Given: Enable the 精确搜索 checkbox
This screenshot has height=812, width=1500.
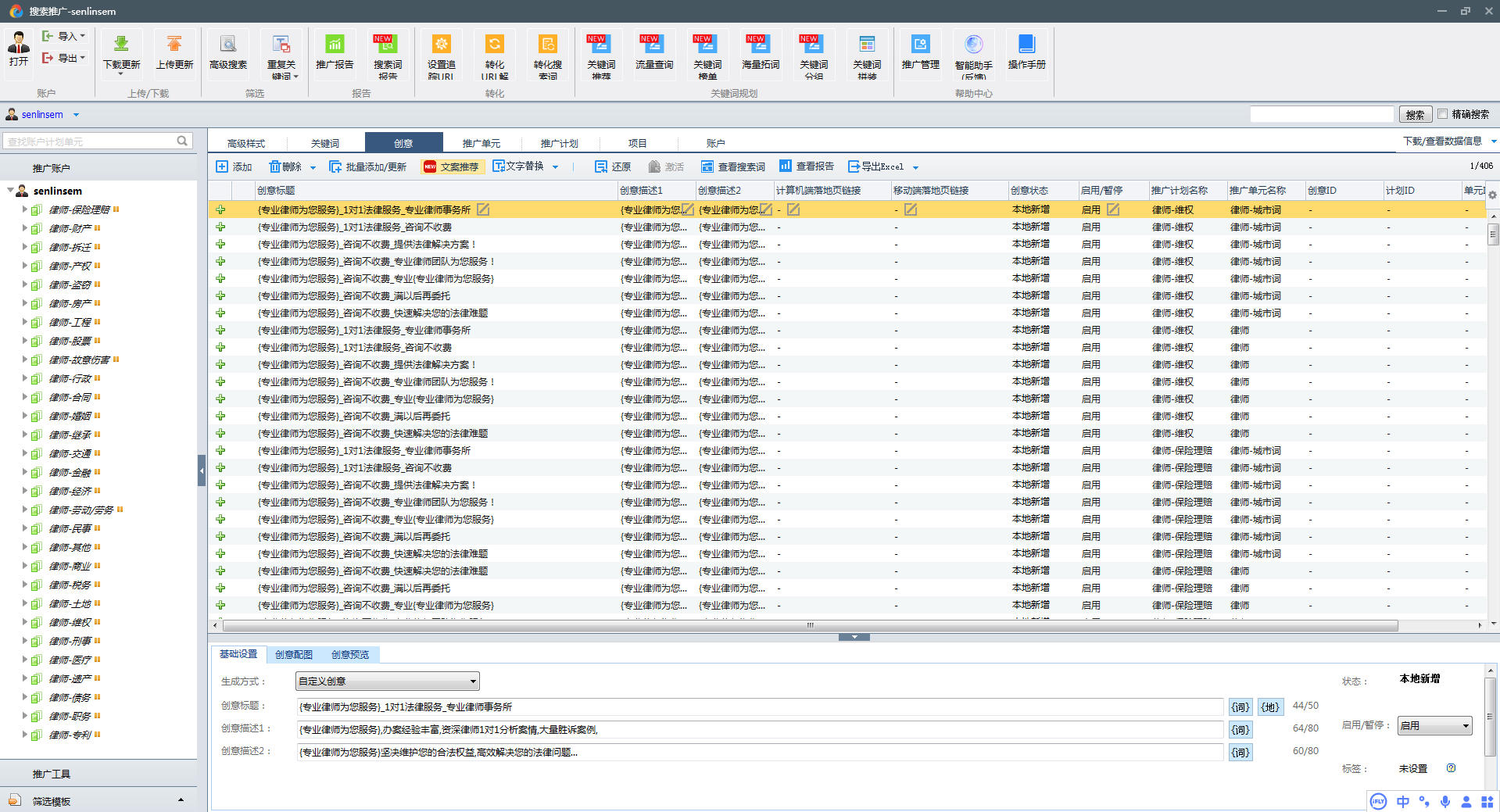Looking at the screenshot, I should [1443, 114].
